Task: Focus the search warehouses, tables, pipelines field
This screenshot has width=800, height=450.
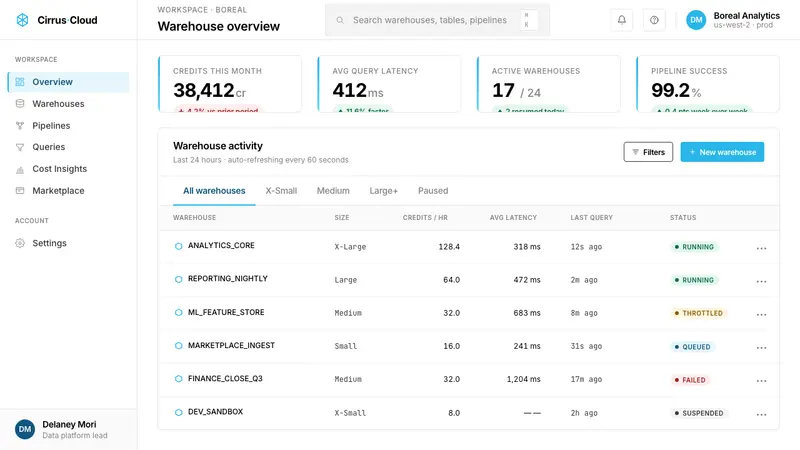Action: tap(437, 20)
